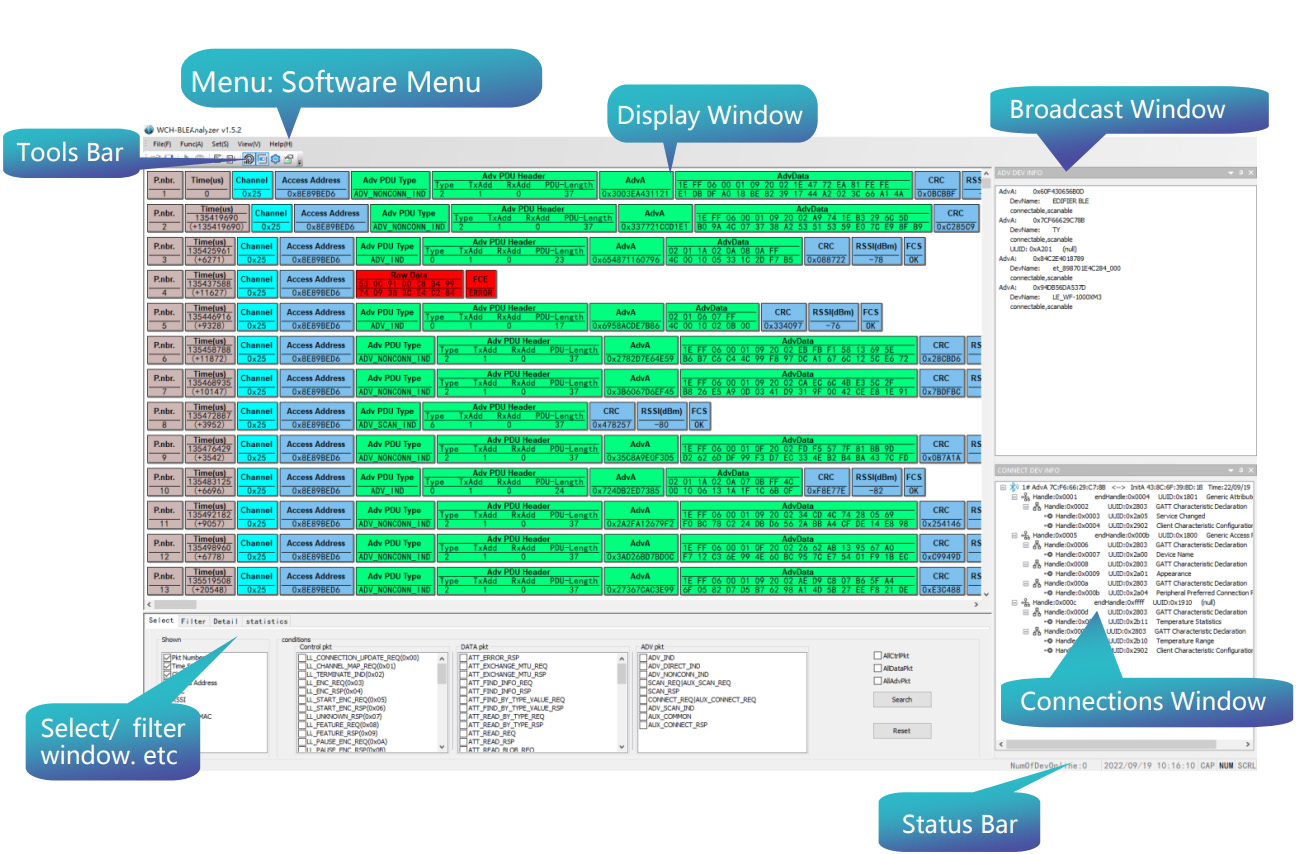The height and width of the screenshot is (854, 1306).
Task: Collapse the 1# AdvA connection root node
Action: (x=1003, y=487)
